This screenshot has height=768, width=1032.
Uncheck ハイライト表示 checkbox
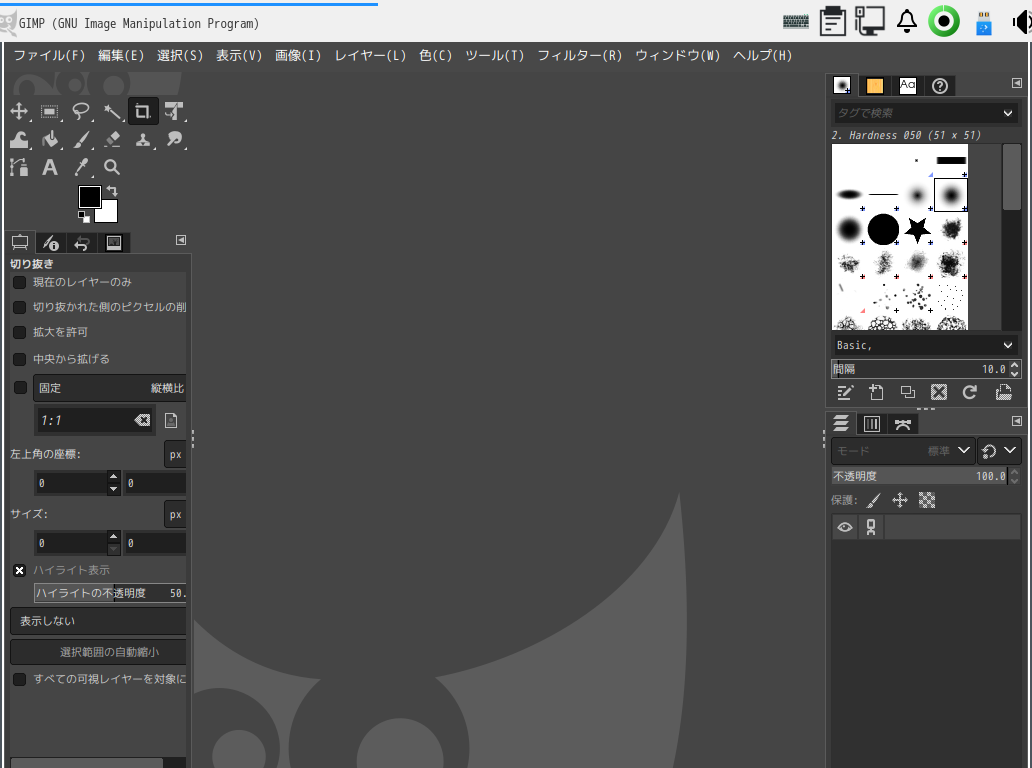pyautogui.click(x=20, y=571)
